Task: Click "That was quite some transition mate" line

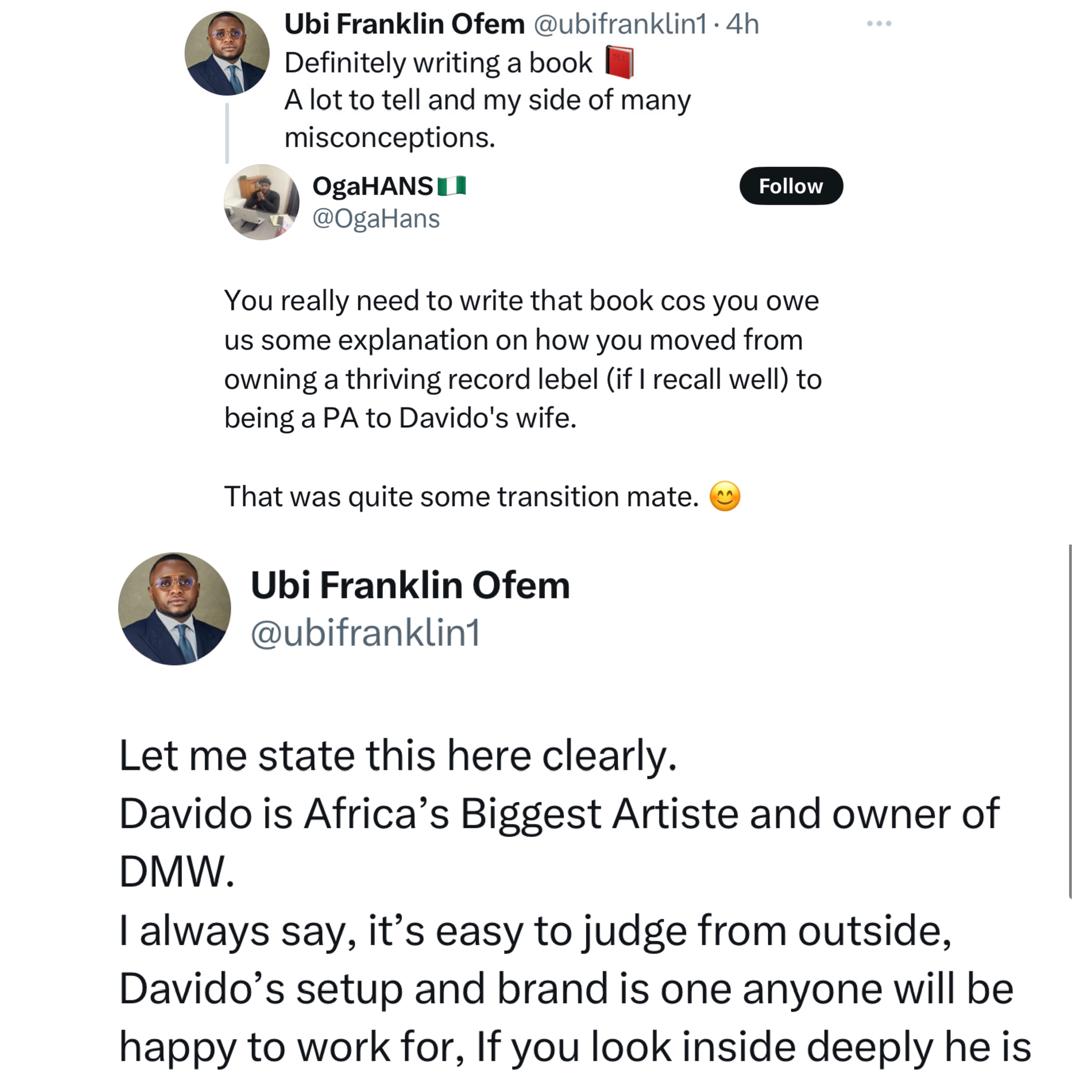Action: click(461, 496)
